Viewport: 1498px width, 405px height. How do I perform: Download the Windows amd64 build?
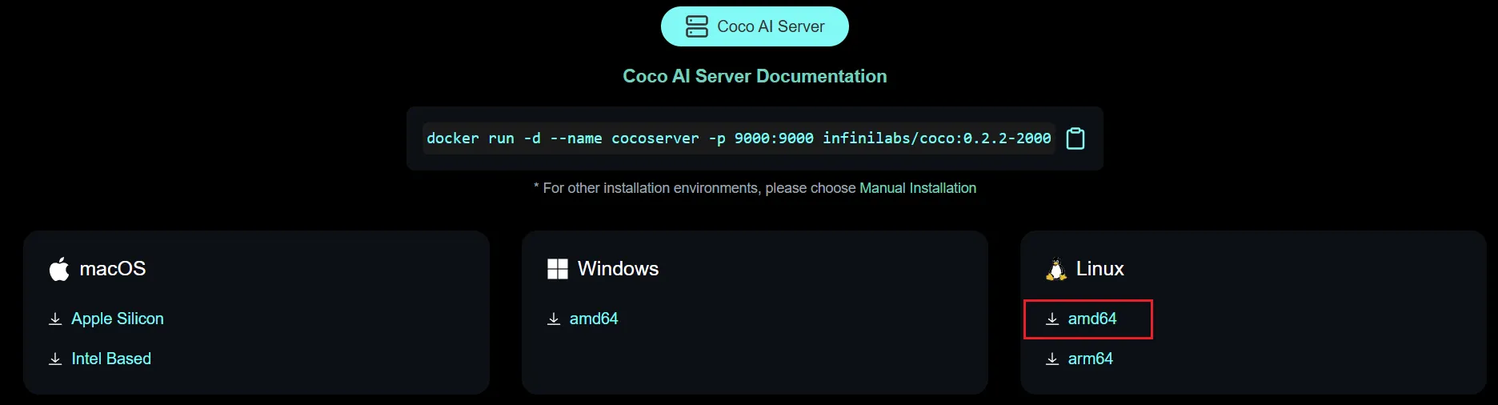point(594,319)
